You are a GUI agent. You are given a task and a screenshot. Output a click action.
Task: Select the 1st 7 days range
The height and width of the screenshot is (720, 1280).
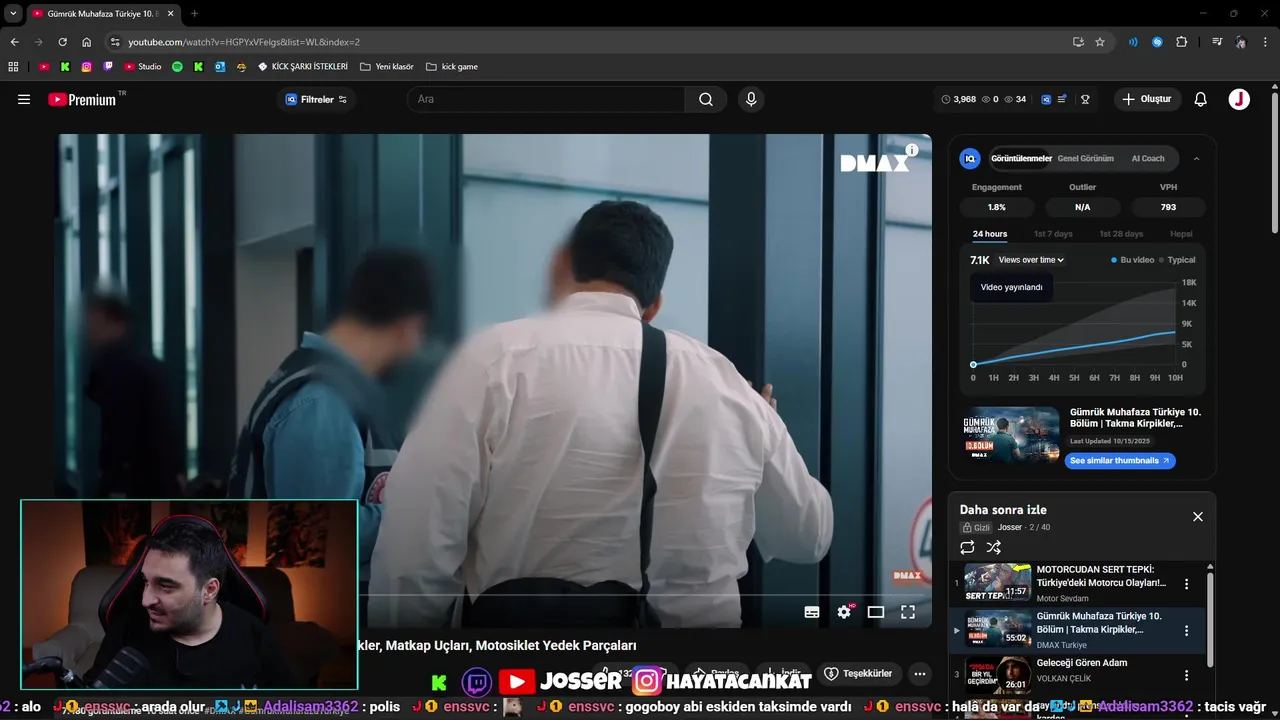pos(1053,234)
